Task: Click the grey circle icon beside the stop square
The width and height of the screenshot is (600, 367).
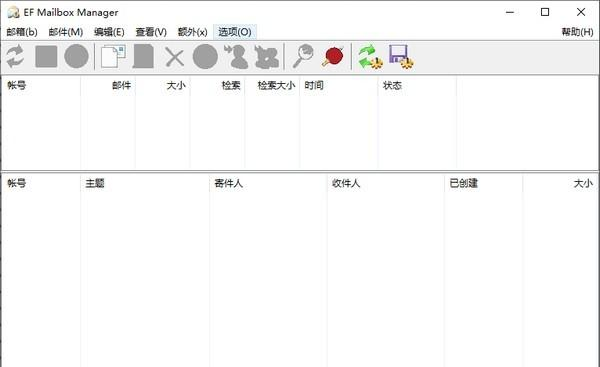Action: pos(76,57)
